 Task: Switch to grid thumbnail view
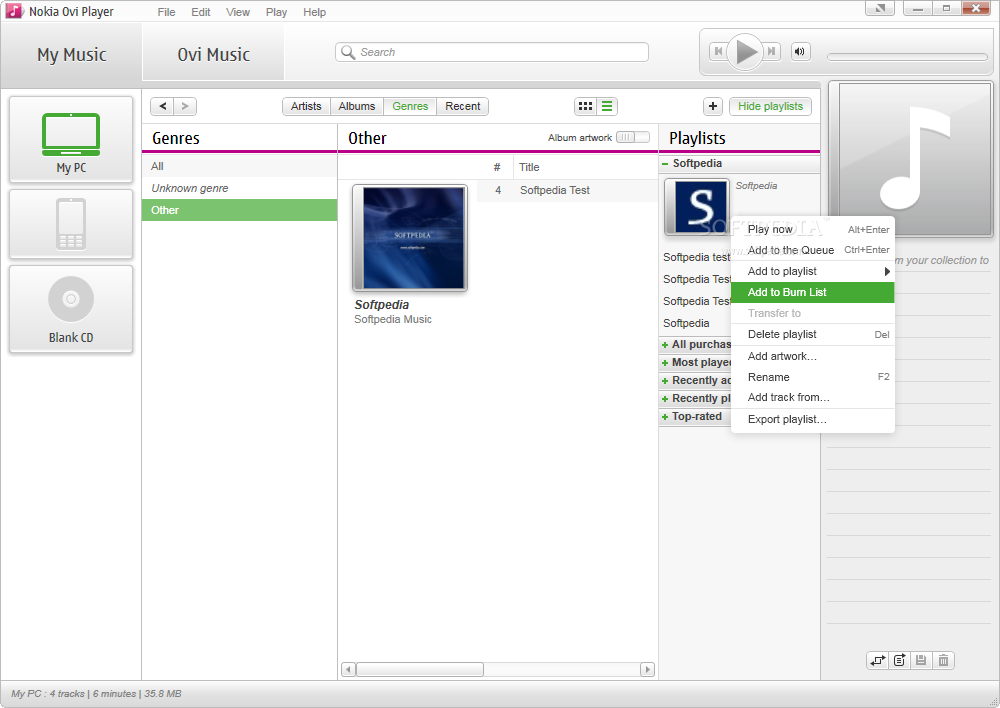pyautogui.click(x=585, y=107)
